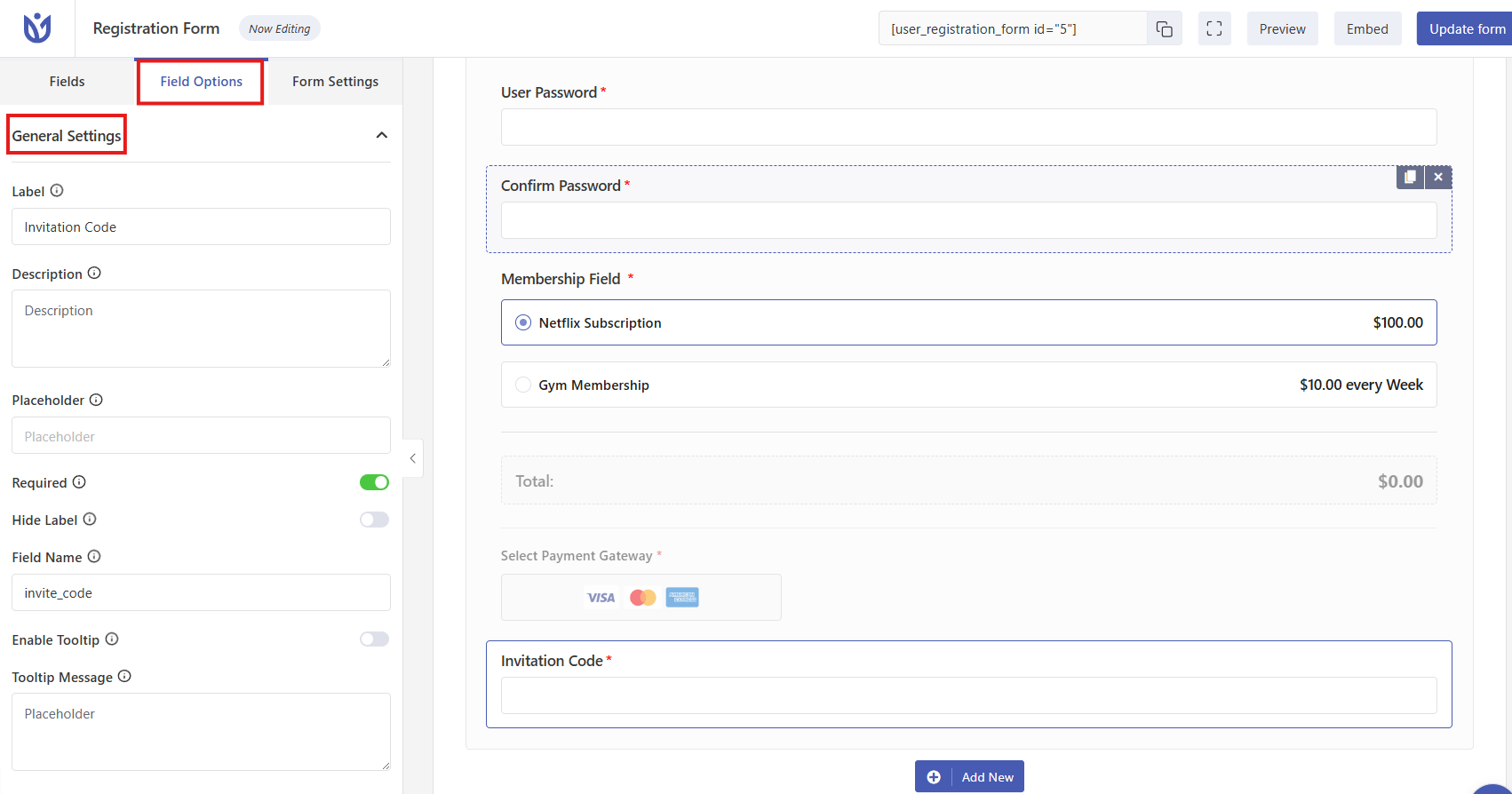Click the shortcode text field
The image size is (1512, 794).
tap(1013, 28)
